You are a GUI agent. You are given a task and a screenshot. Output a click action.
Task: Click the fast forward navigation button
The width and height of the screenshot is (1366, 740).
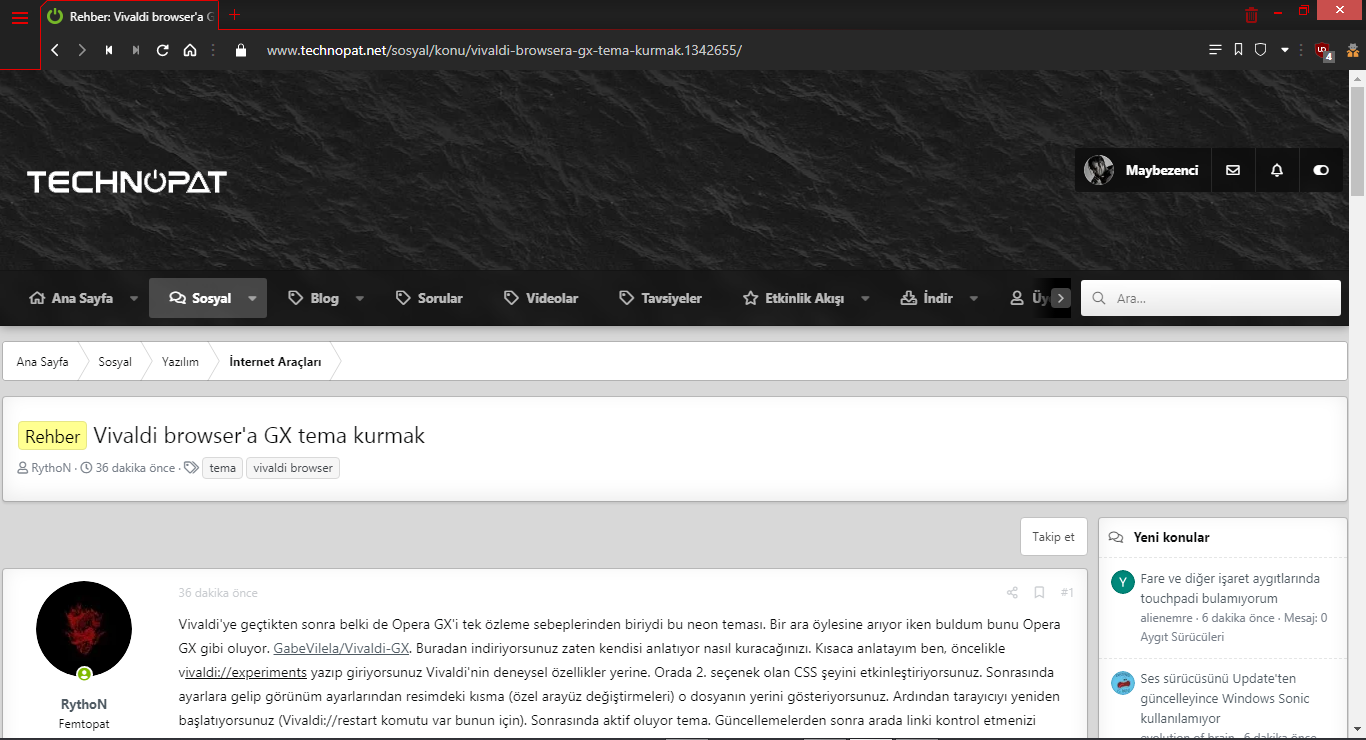pos(136,50)
